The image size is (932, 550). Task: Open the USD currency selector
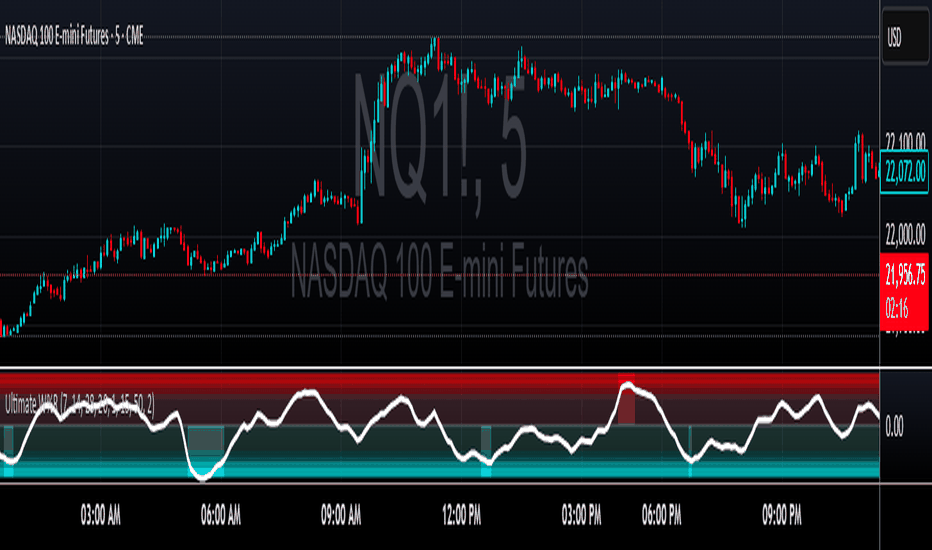tap(905, 37)
